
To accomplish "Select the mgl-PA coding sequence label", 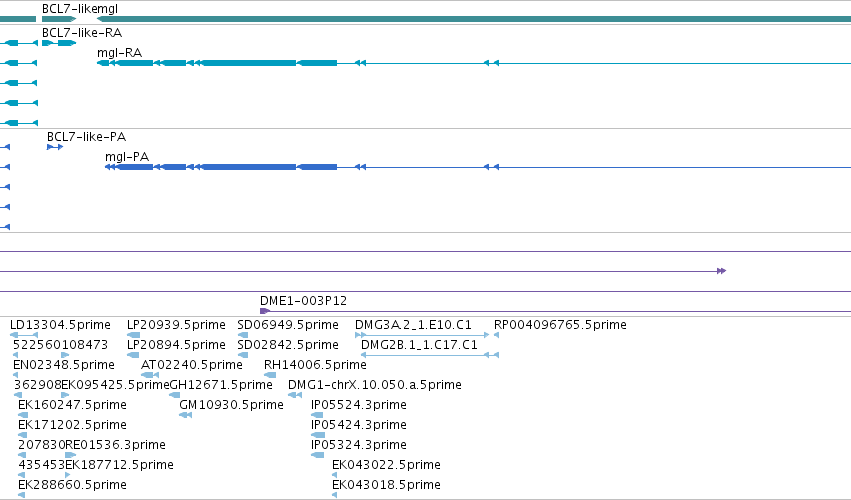I will (127, 157).
